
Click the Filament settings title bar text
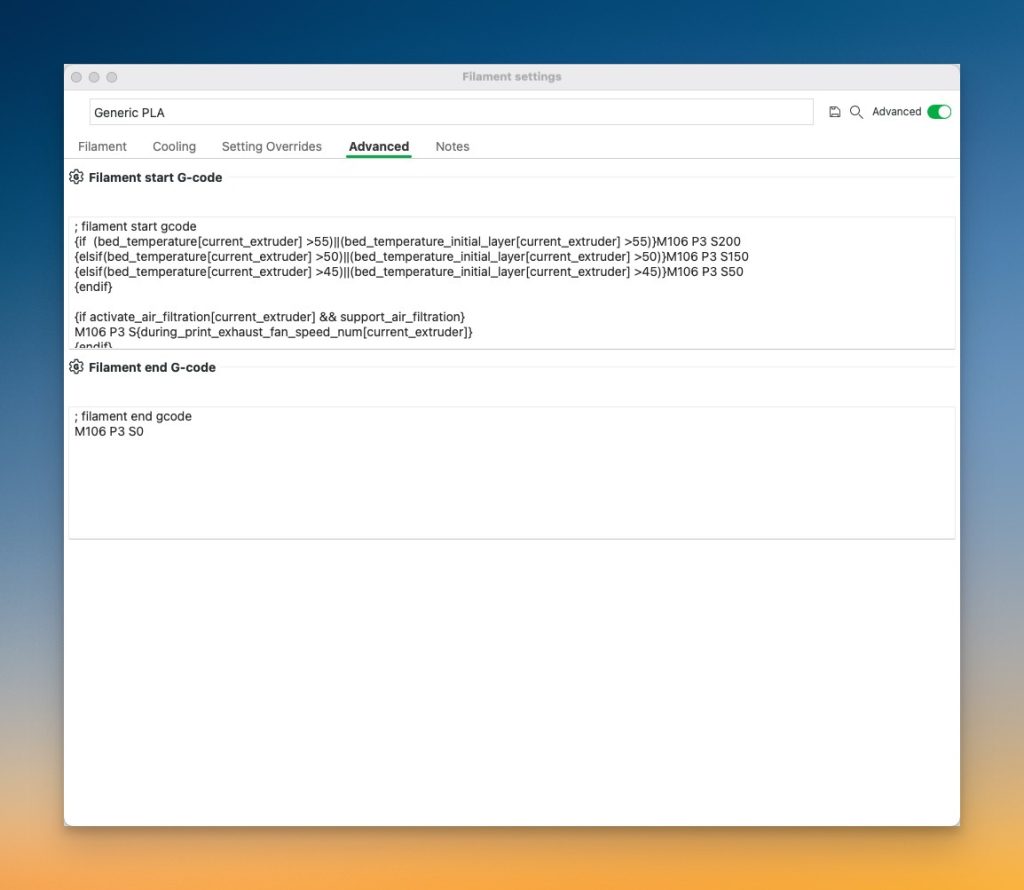point(511,77)
